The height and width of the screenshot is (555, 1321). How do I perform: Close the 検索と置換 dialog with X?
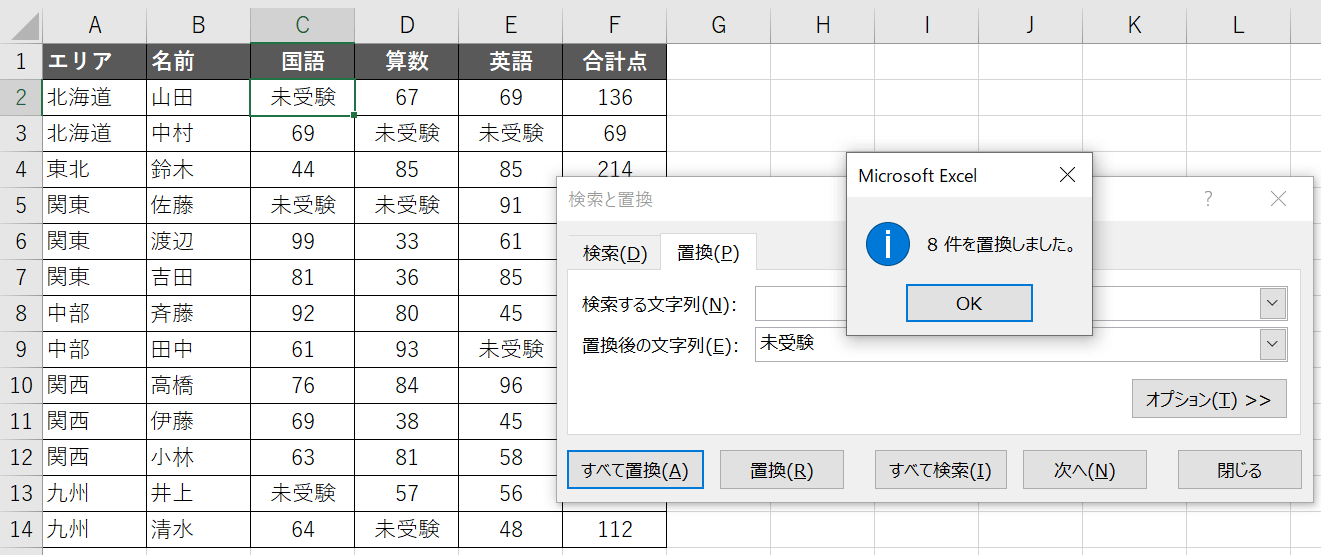(1278, 199)
